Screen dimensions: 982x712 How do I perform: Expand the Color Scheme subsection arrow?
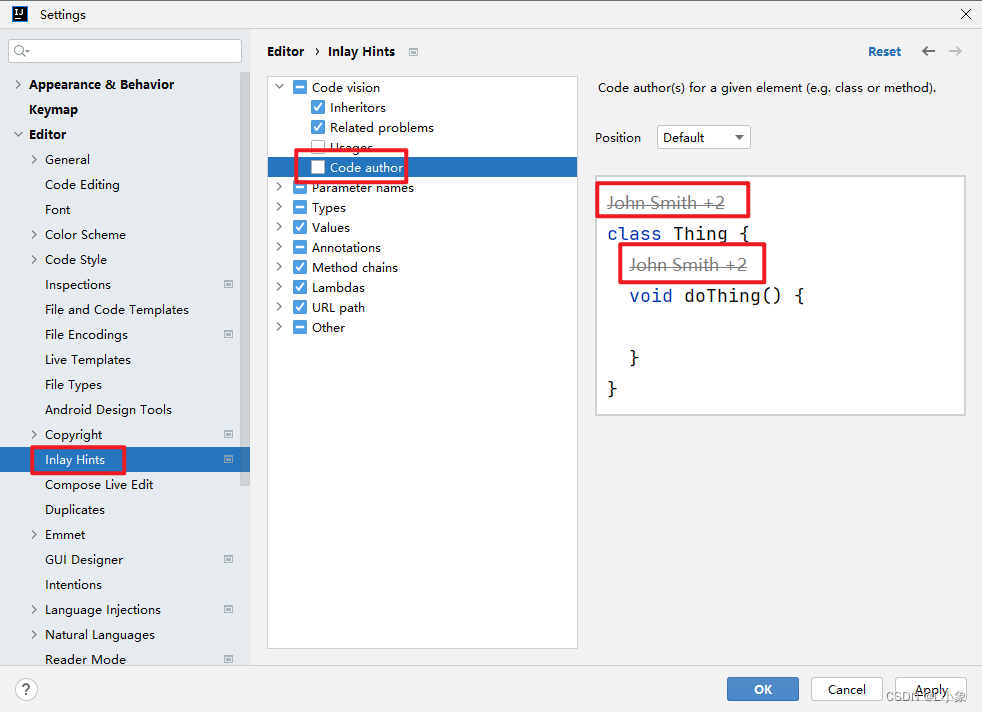(34, 235)
